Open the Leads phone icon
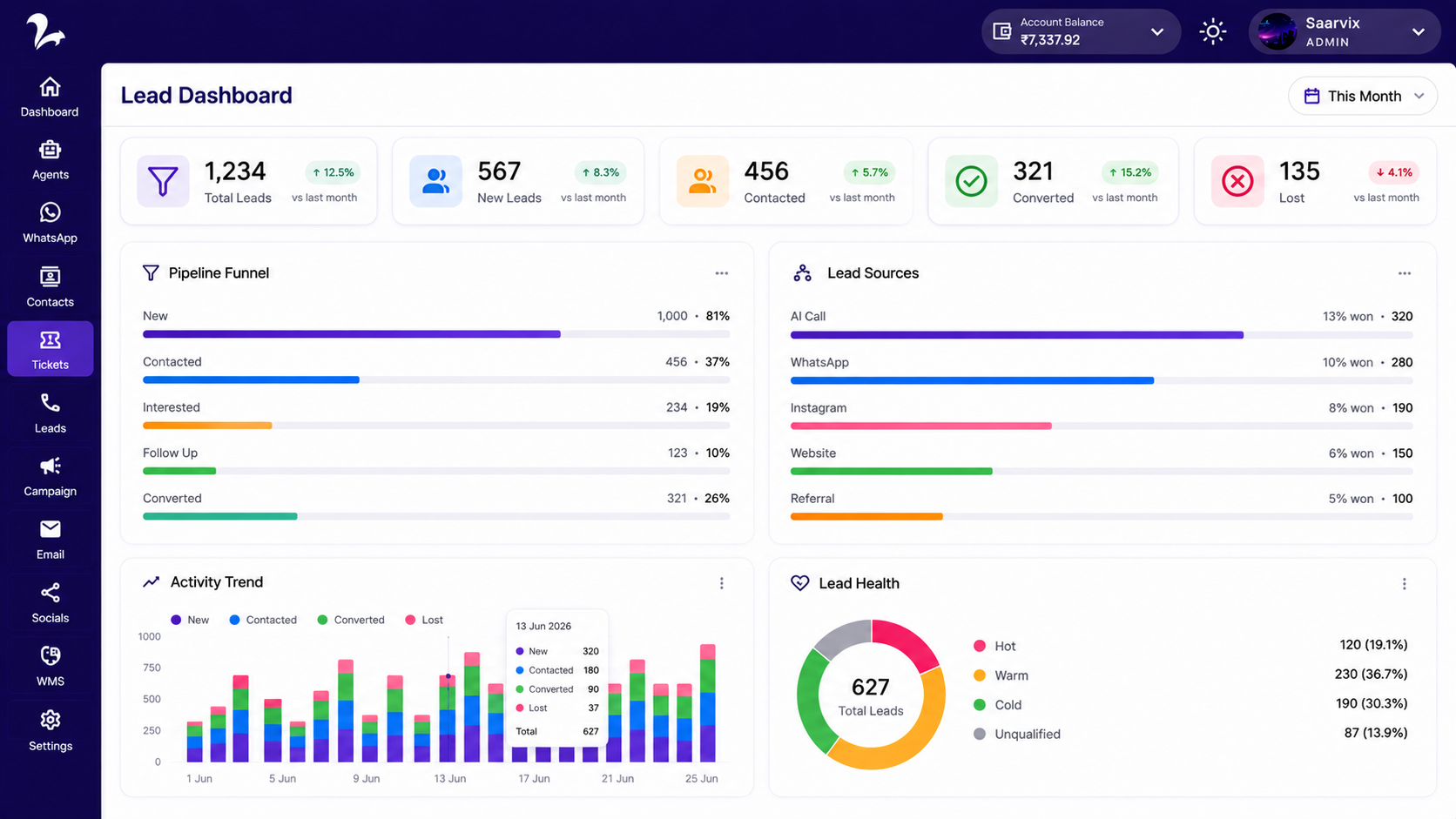The width and height of the screenshot is (1456, 819). point(50,403)
